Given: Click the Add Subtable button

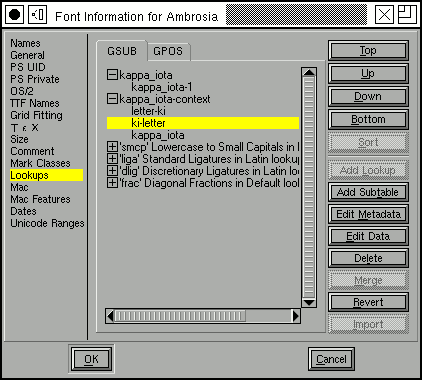Looking at the screenshot, I should (368, 192).
